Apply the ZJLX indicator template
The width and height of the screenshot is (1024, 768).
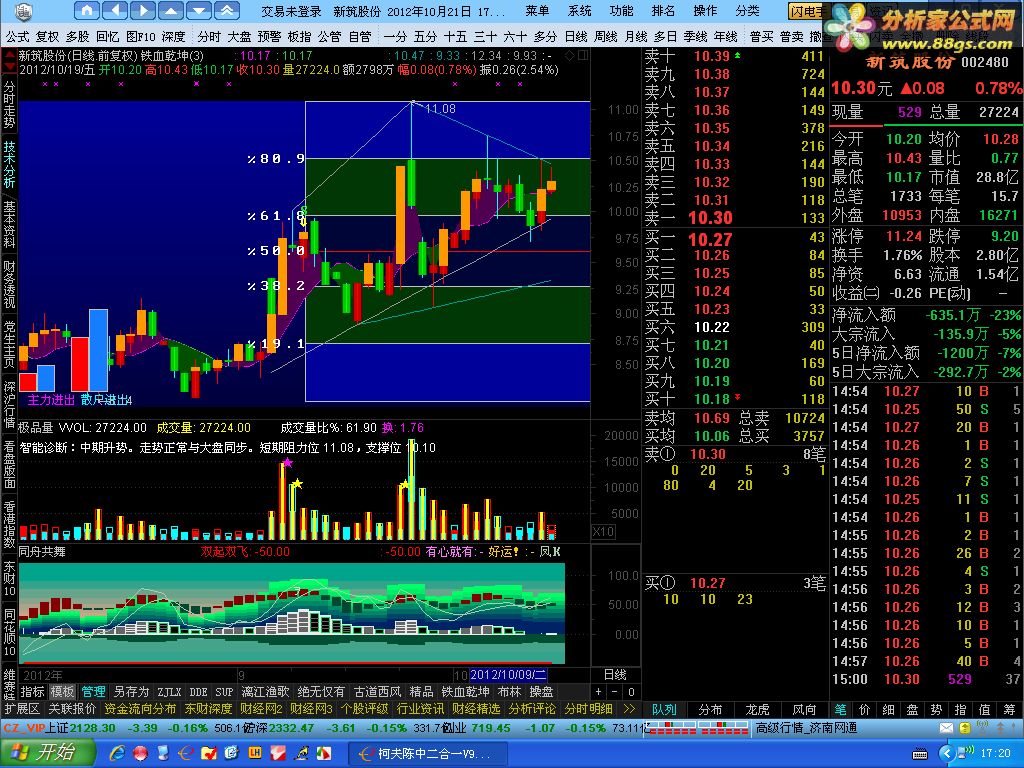pos(169,692)
